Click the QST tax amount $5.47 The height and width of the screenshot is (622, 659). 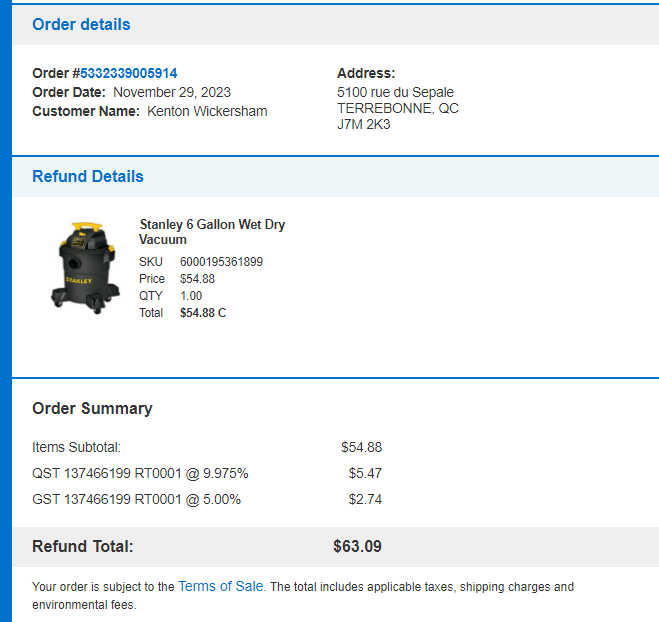point(365,473)
